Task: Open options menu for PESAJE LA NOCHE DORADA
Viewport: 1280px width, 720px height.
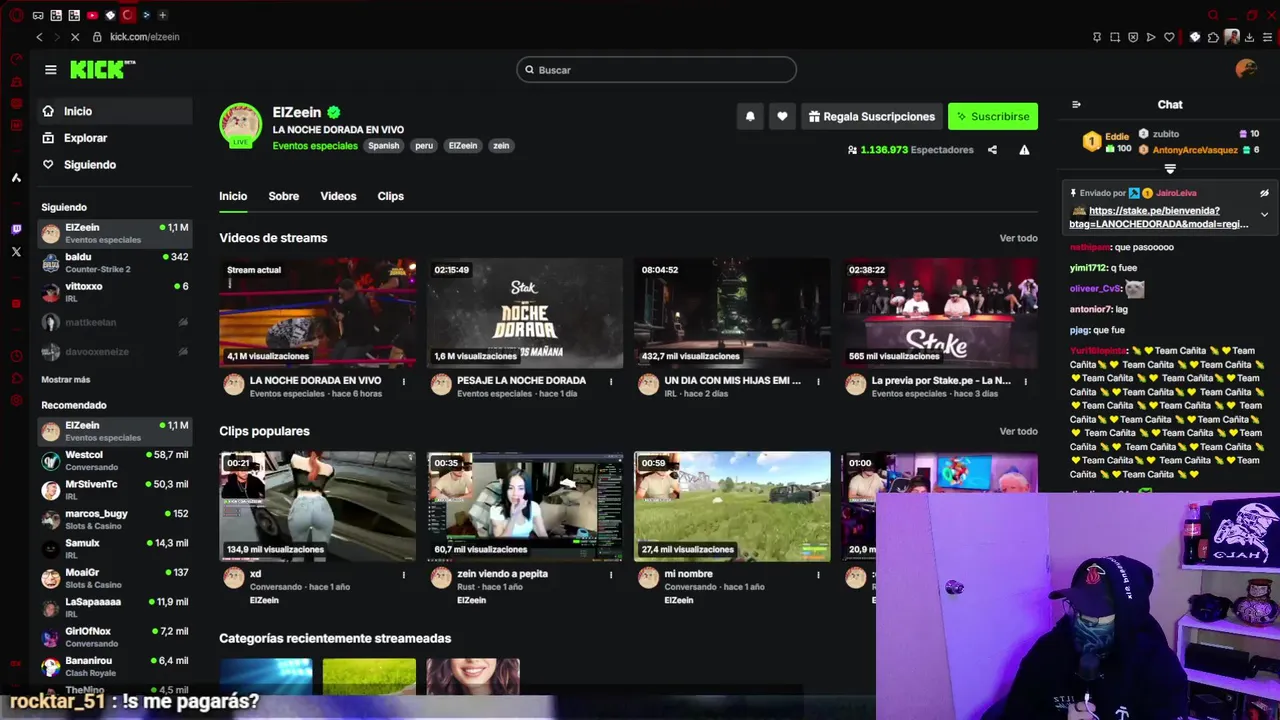Action: pyautogui.click(x=611, y=381)
